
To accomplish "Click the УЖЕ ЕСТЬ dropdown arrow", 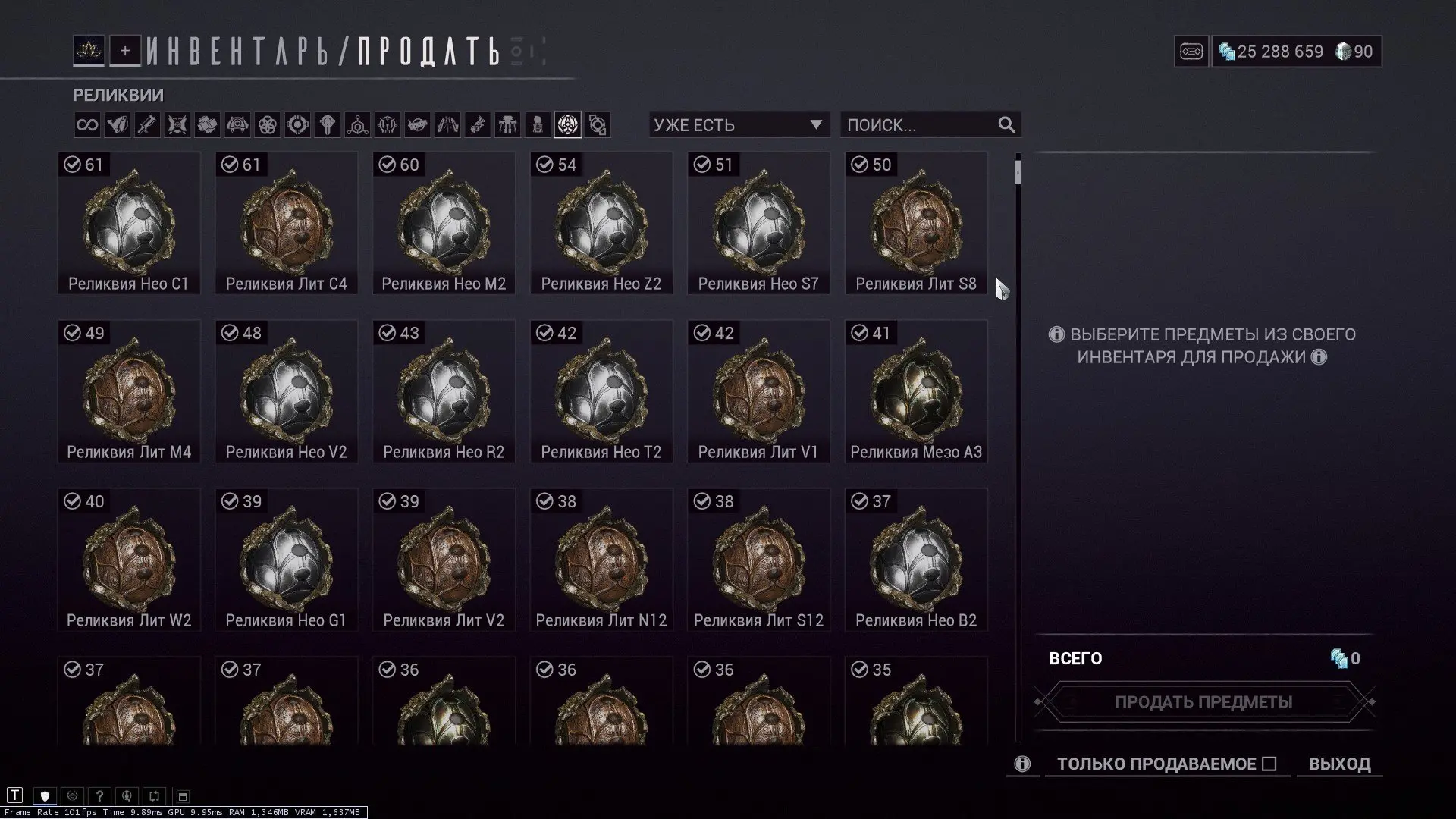I will [816, 125].
